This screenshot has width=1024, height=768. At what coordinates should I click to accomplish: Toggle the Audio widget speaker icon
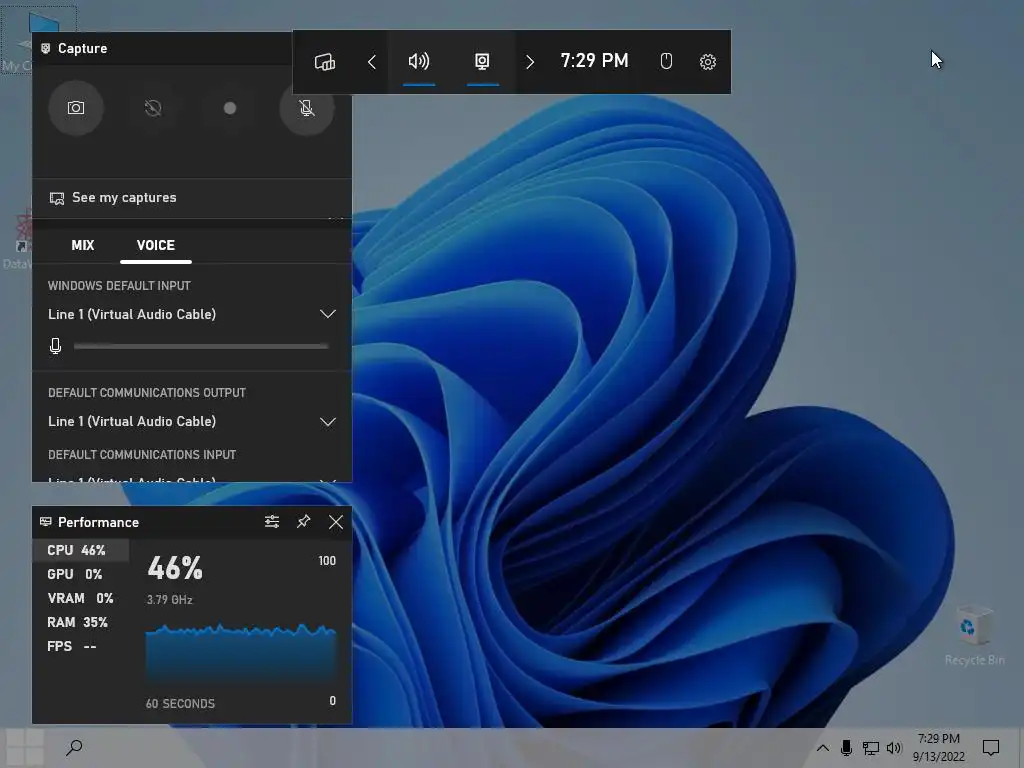[x=419, y=61]
